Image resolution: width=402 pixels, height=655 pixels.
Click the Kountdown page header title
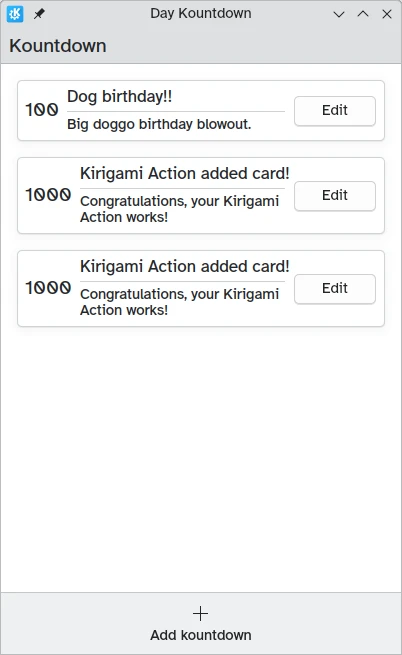pos(58,46)
